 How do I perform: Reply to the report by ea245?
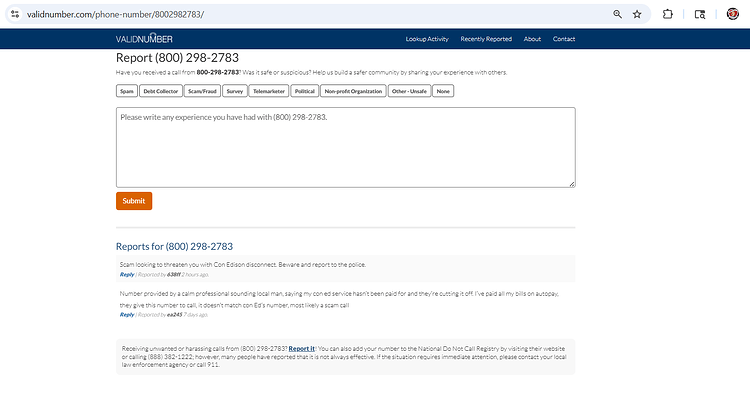click(127, 315)
